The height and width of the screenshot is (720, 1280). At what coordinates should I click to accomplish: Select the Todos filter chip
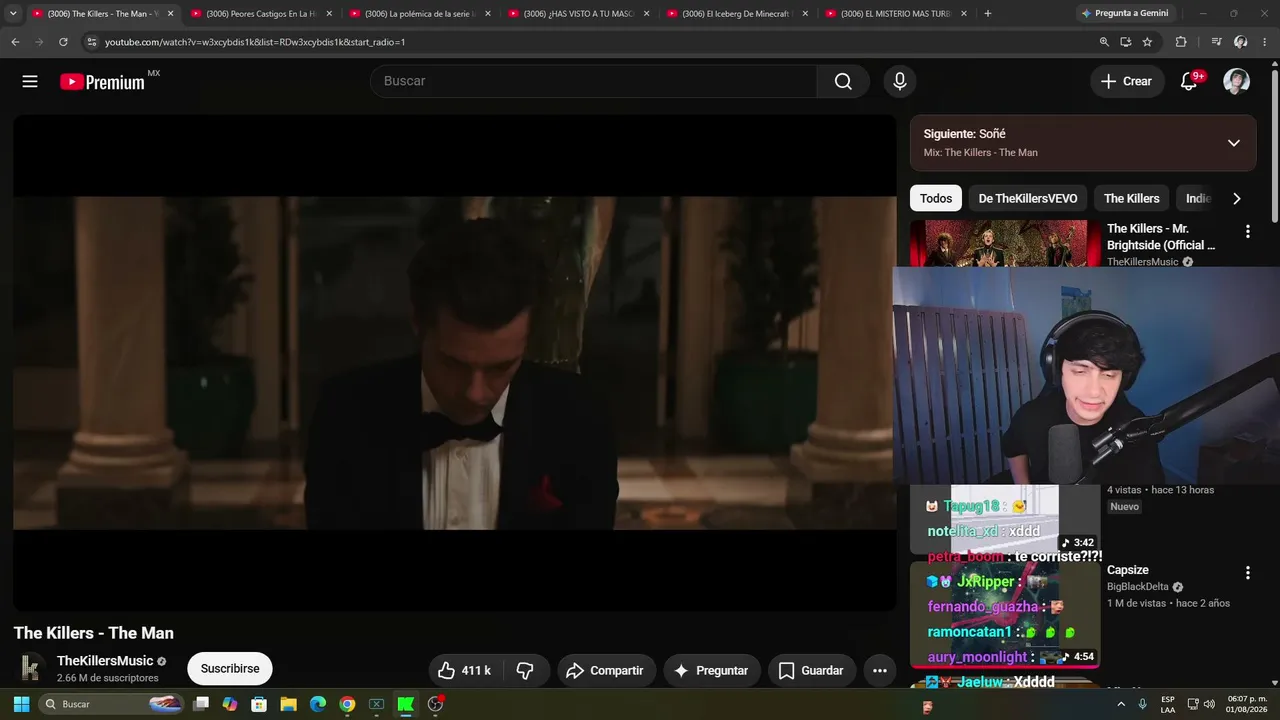tap(936, 198)
